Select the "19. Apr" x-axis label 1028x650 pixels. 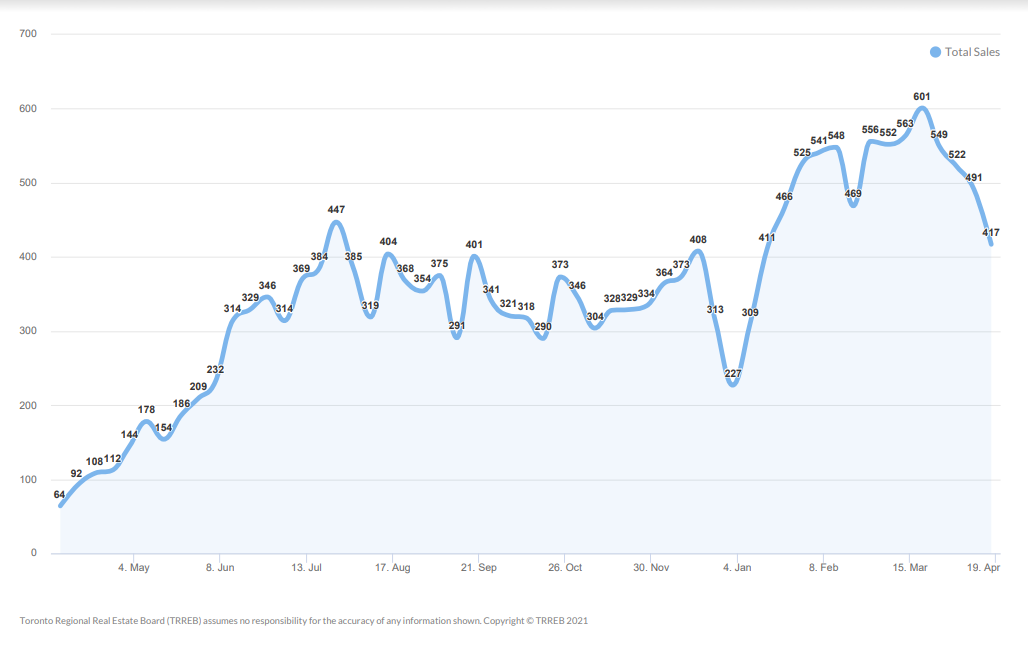tap(983, 567)
